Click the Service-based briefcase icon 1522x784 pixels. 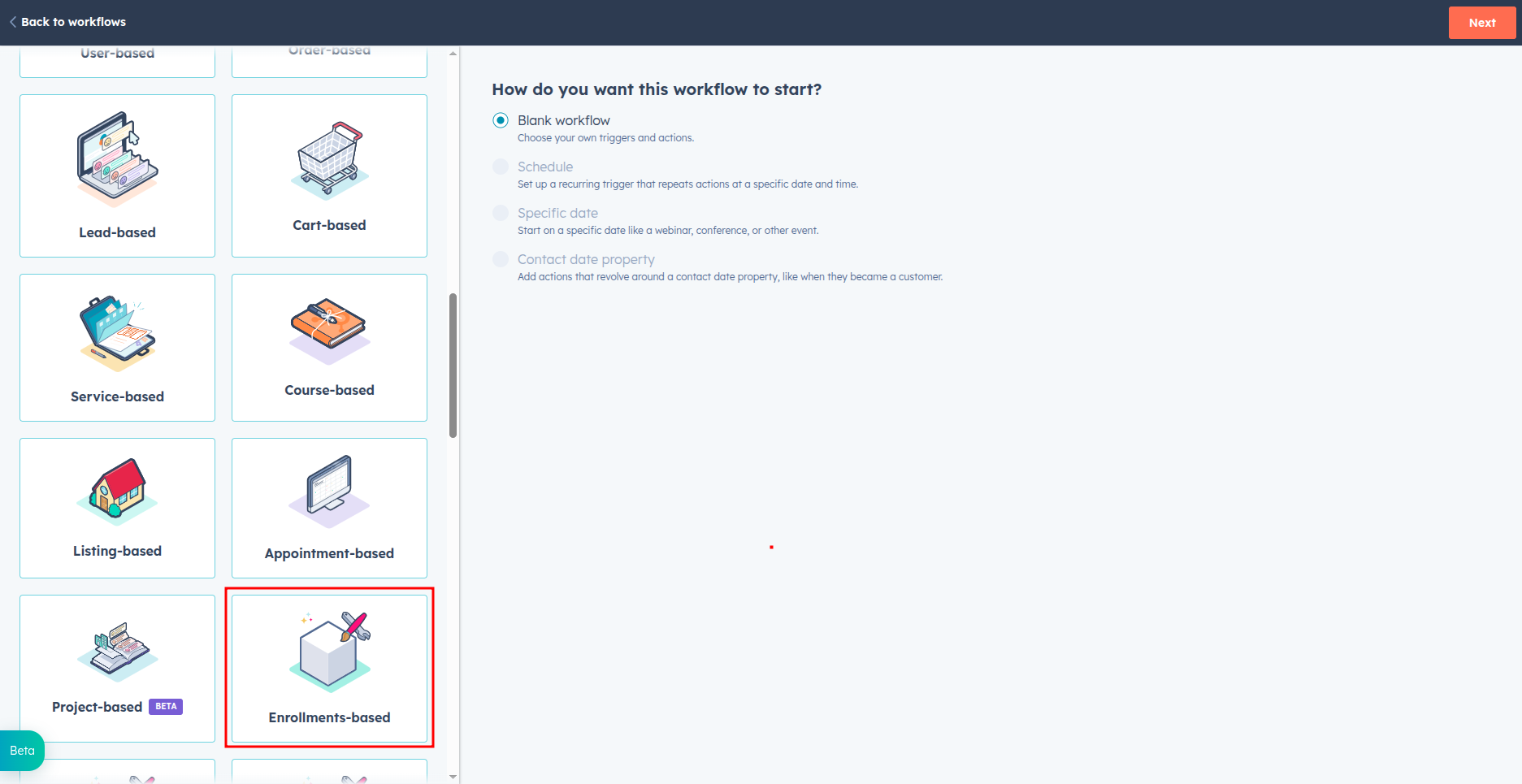[118, 333]
